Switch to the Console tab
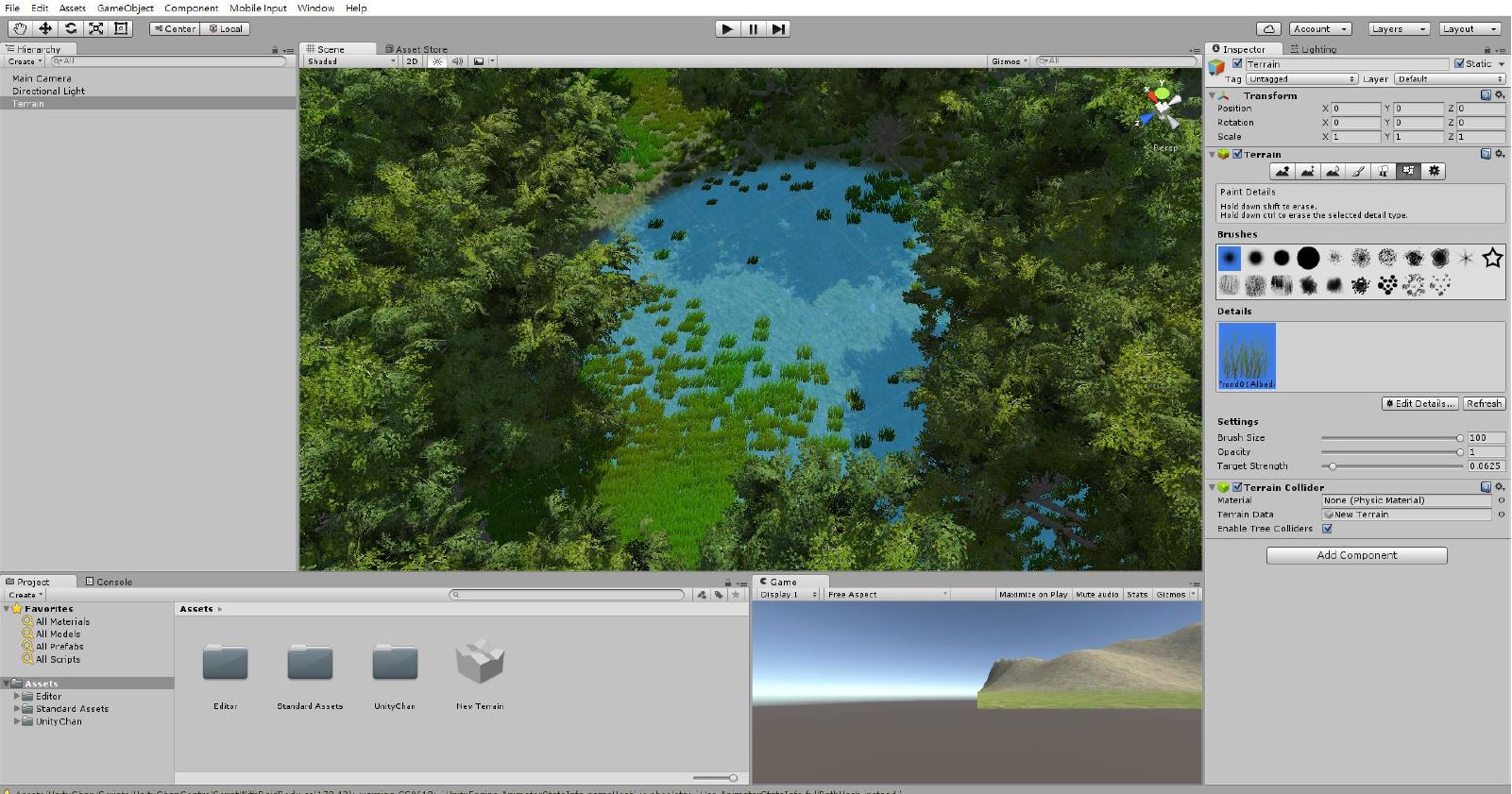This screenshot has height=794, width=1512. 109,582
